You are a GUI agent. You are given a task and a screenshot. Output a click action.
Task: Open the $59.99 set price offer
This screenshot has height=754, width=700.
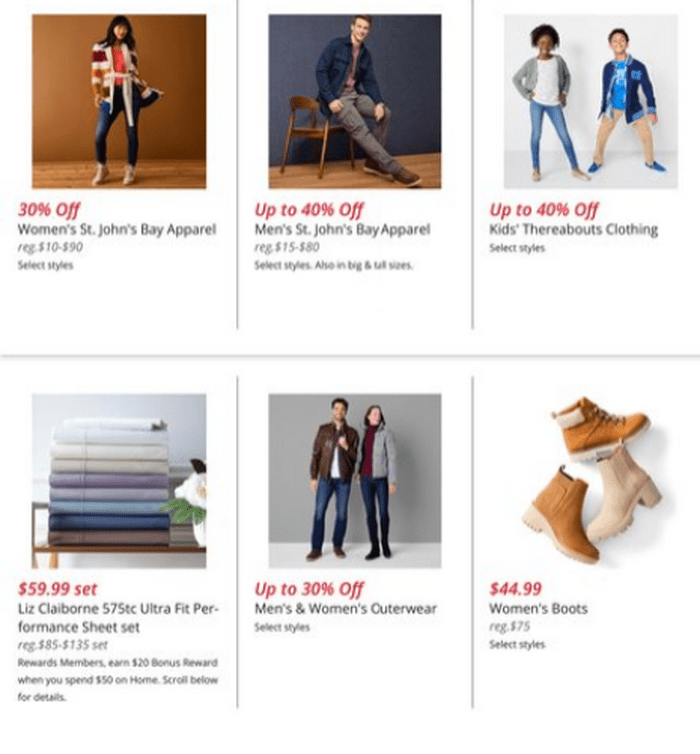pos(58,589)
